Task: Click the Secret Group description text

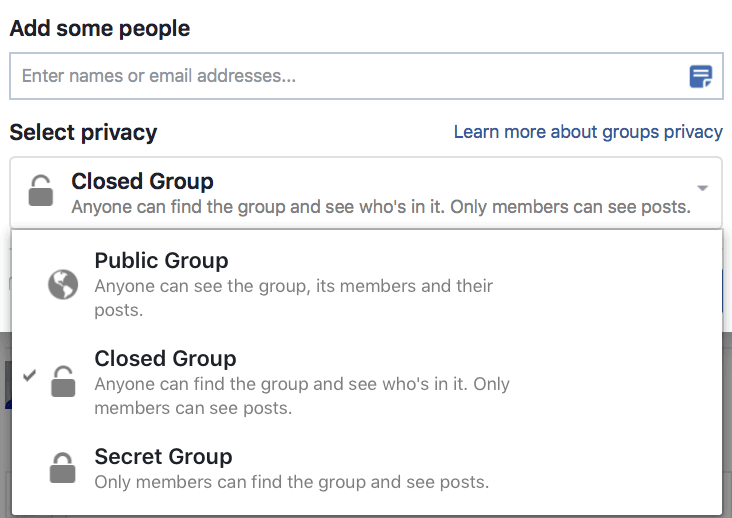Action: coord(291,482)
